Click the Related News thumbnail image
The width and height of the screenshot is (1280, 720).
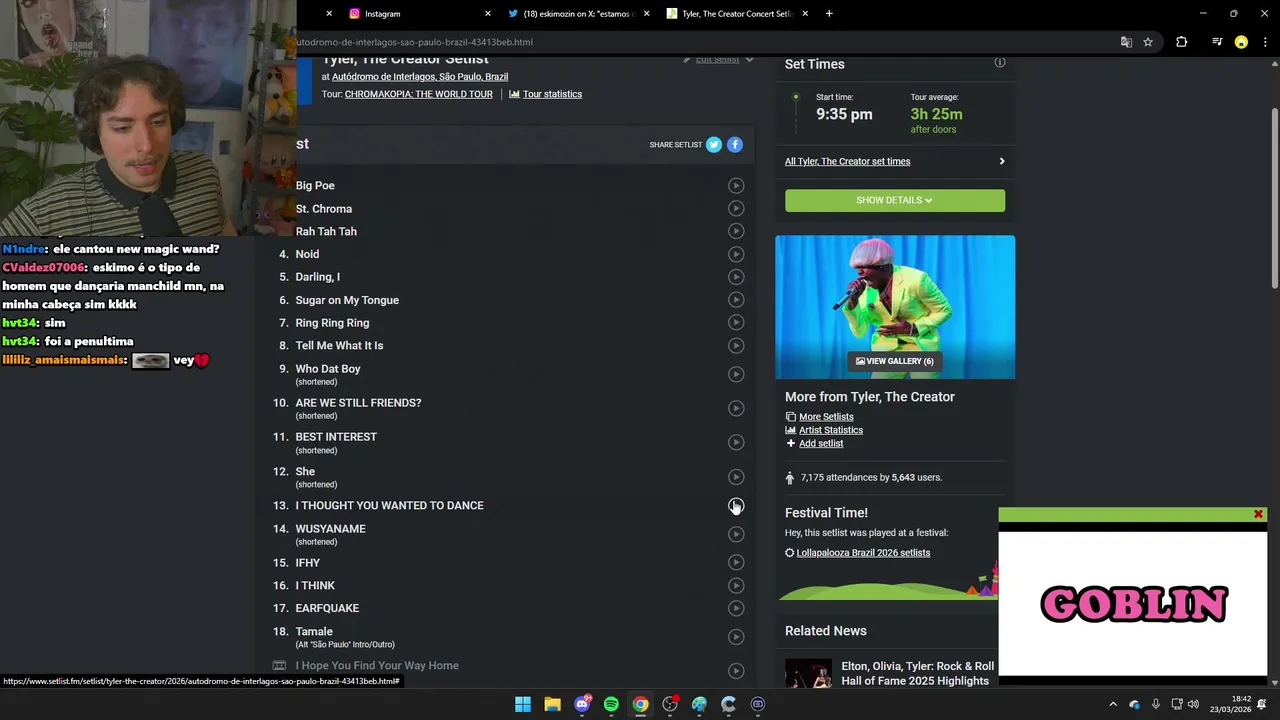808,673
